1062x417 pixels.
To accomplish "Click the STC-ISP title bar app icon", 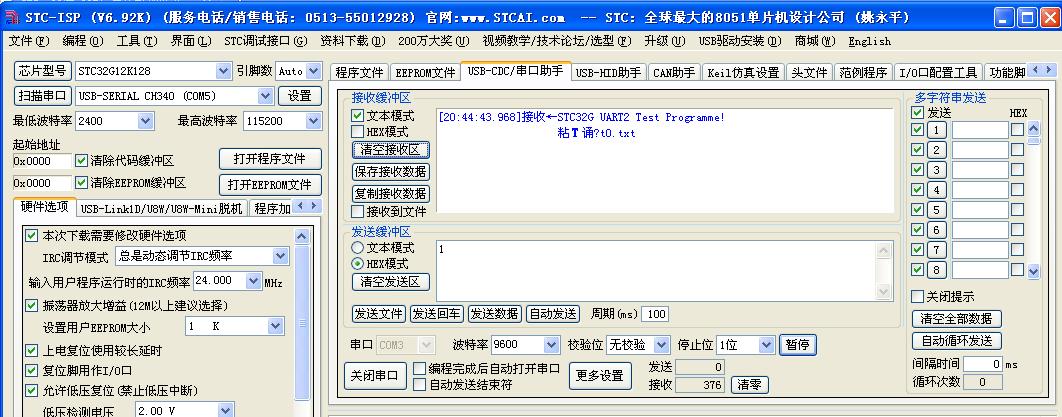I will tap(12, 17).
